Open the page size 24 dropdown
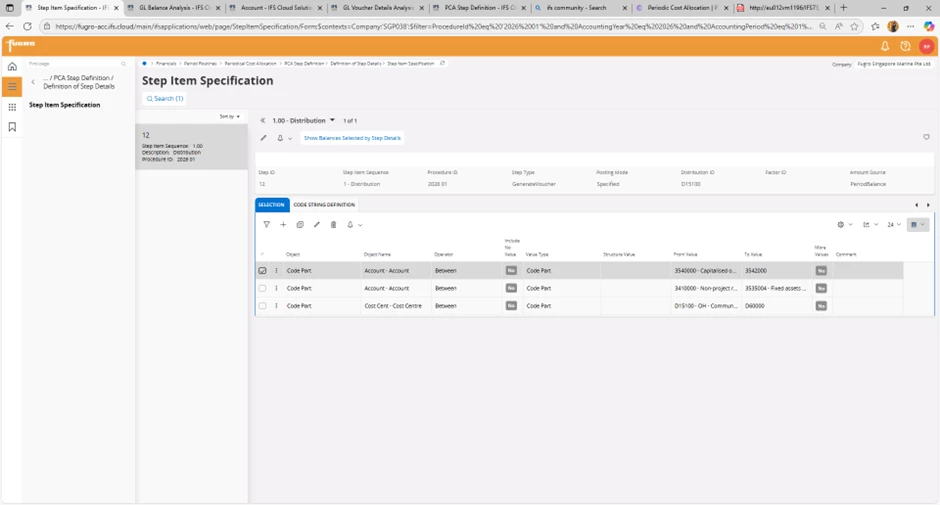This screenshot has width=940, height=505. pos(893,225)
